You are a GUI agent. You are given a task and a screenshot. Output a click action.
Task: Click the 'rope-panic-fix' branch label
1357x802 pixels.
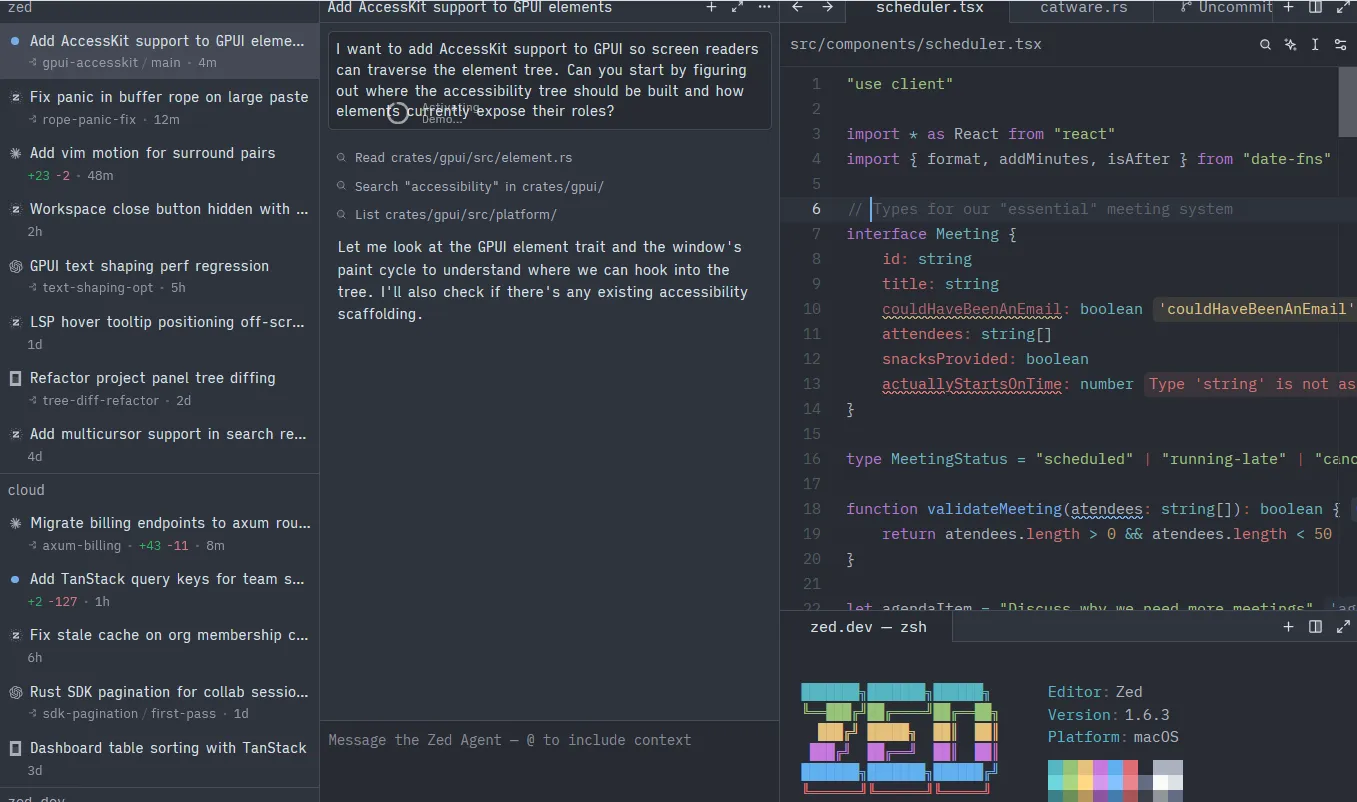[x=89, y=120]
